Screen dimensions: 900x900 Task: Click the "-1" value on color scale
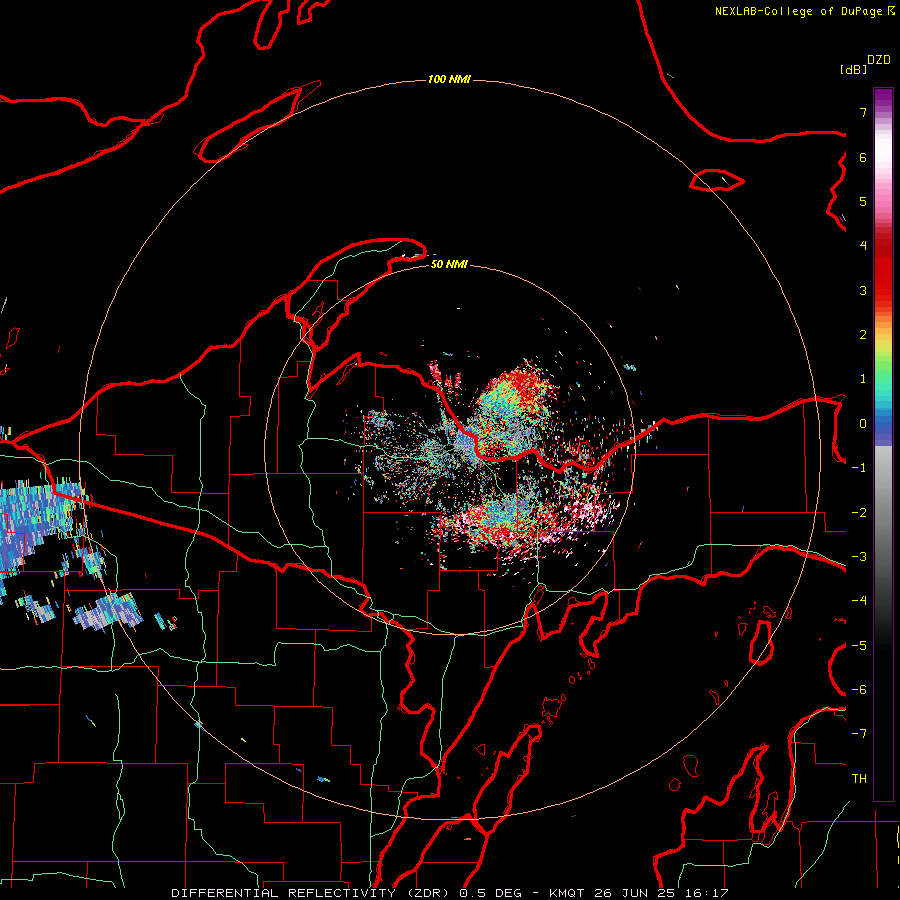click(x=859, y=468)
